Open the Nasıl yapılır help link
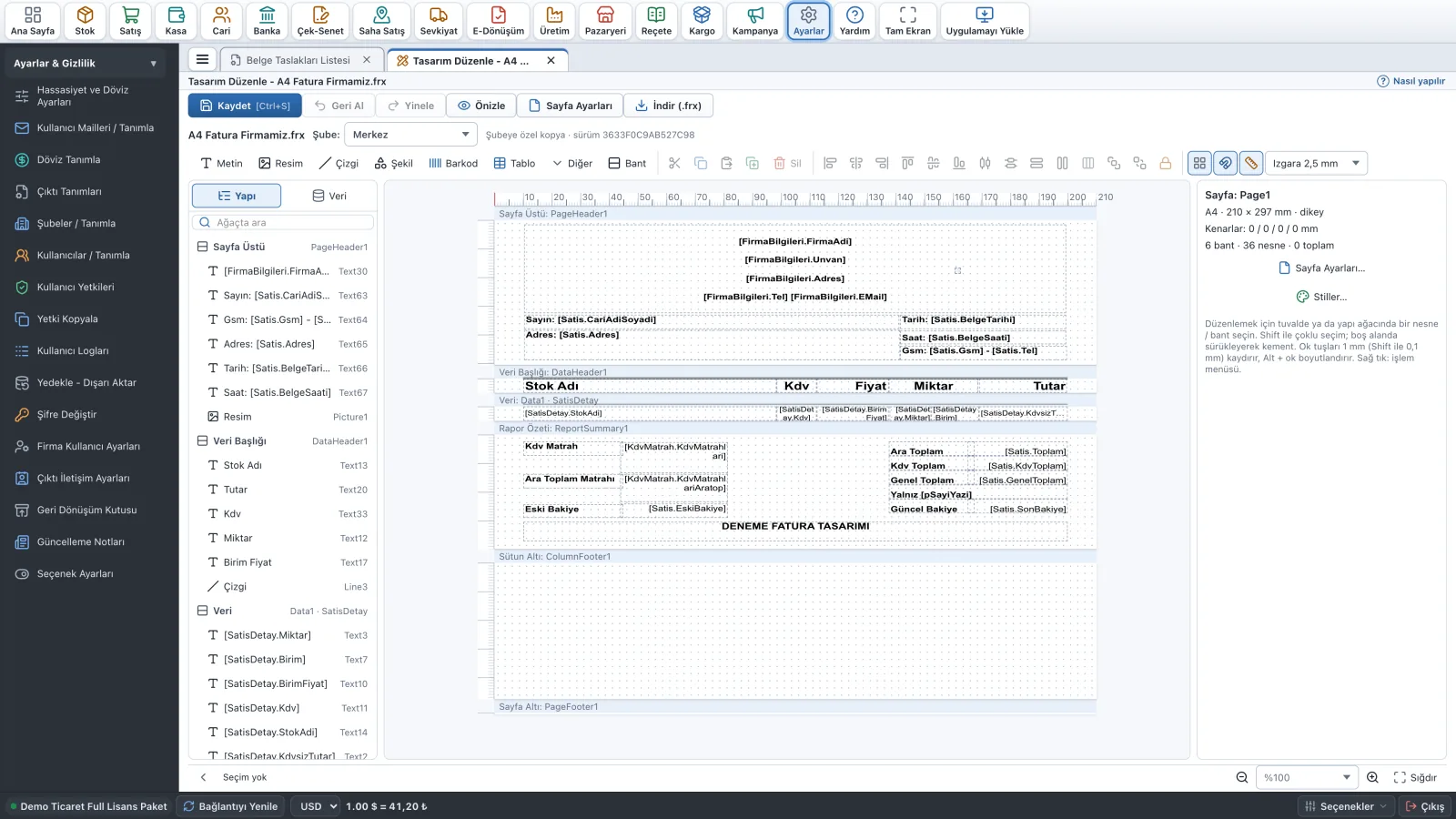This screenshot has height=819, width=1456. 1411,81
